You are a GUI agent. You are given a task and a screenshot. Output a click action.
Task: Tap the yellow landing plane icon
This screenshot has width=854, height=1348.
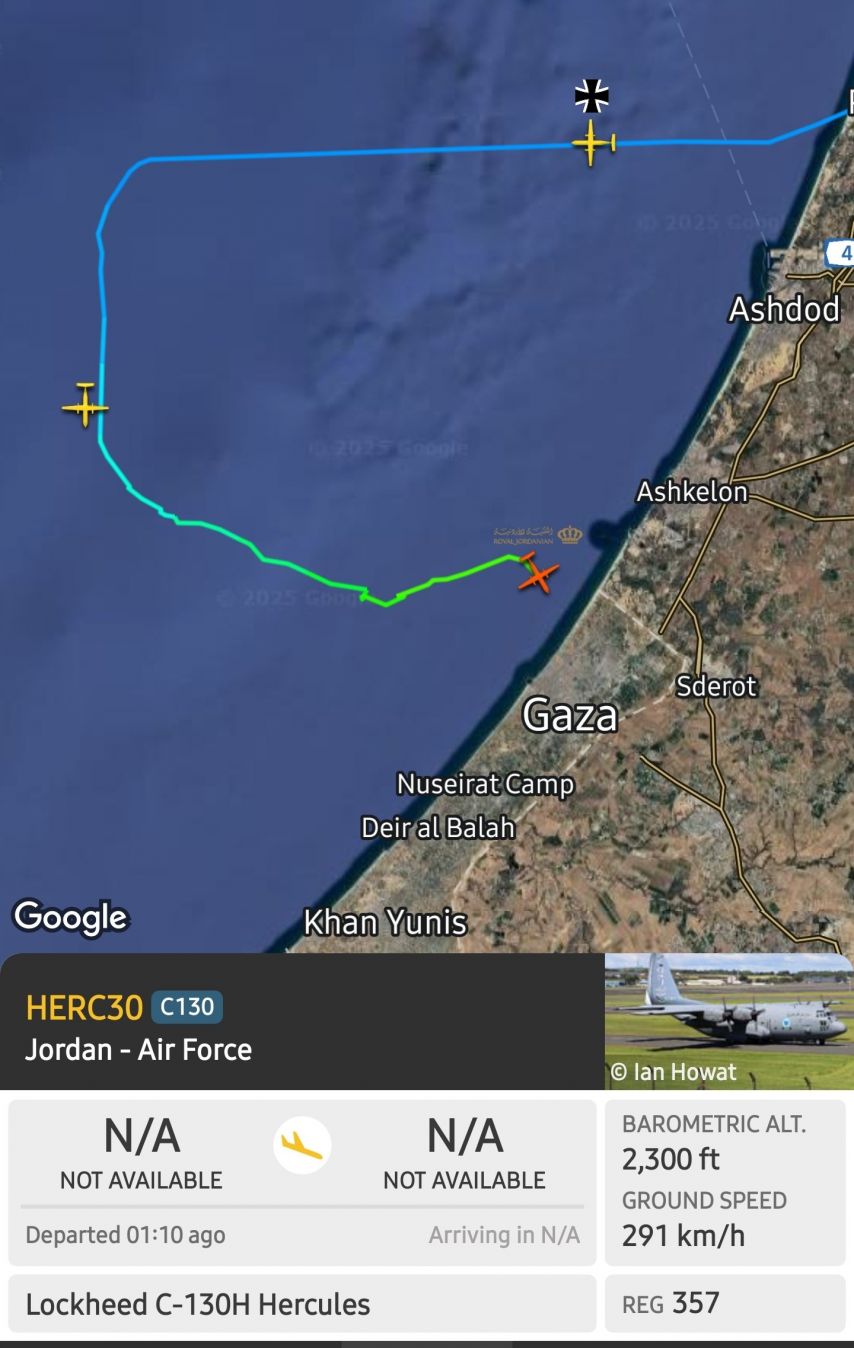pyautogui.click(x=302, y=1145)
